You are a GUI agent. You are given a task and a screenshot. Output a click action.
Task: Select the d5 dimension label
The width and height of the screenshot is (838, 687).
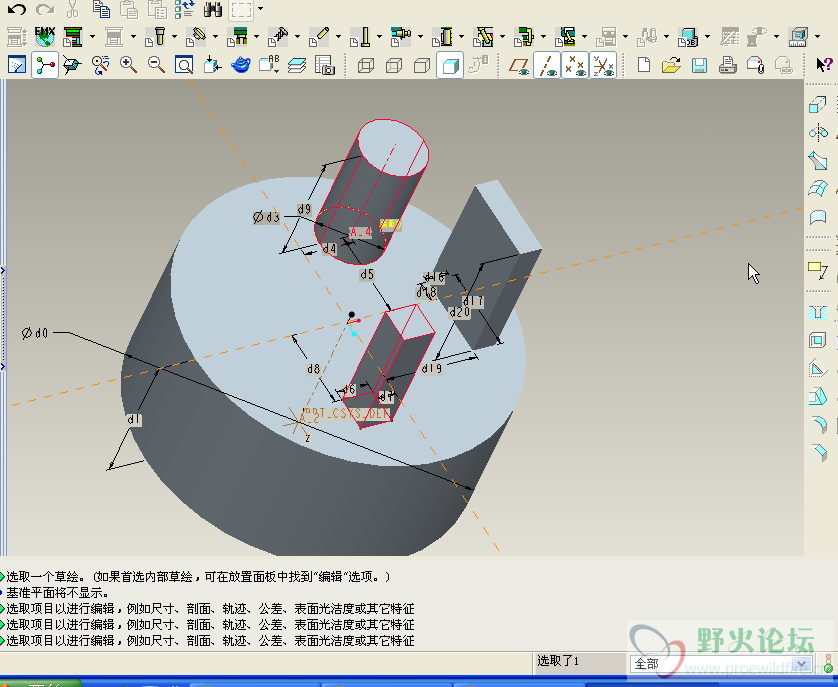pos(367,275)
